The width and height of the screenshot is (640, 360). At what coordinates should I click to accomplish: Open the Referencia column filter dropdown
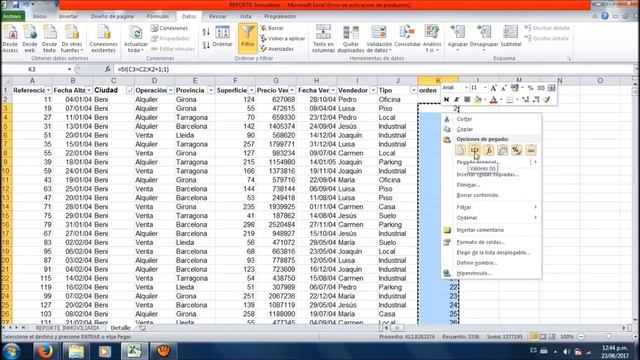(48, 90)
